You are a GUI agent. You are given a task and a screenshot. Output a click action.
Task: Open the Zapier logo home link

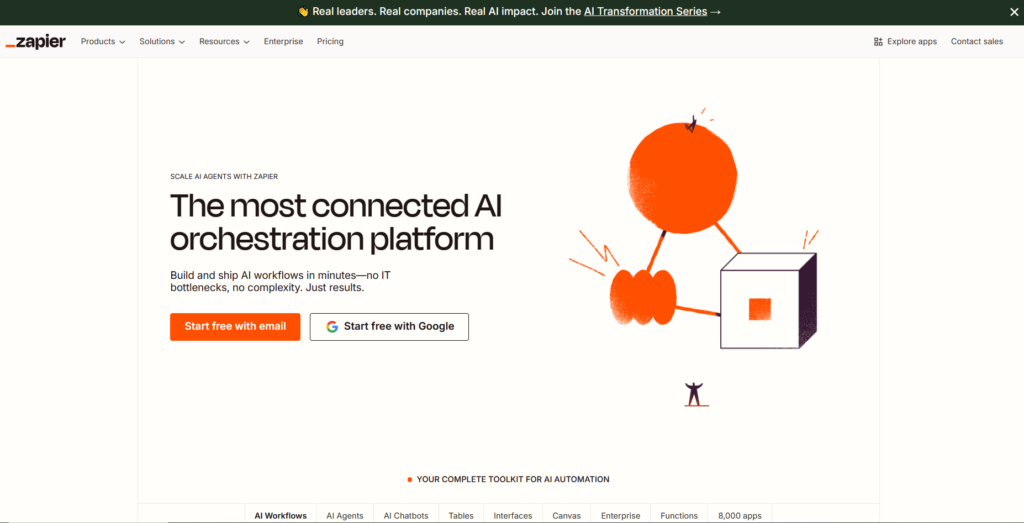pyautogui.click(x=35, y=42)
